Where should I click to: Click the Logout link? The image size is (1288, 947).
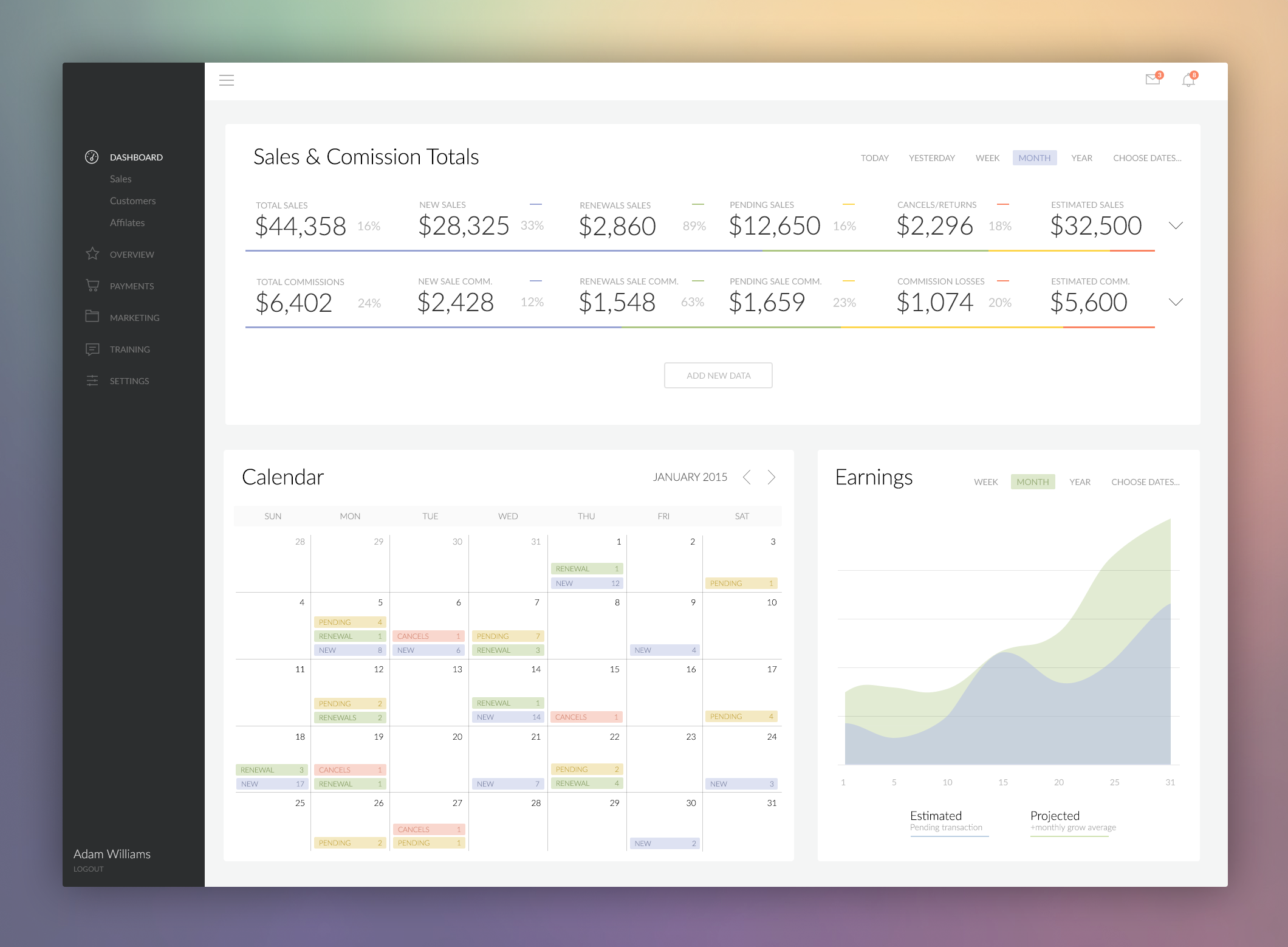88,869
